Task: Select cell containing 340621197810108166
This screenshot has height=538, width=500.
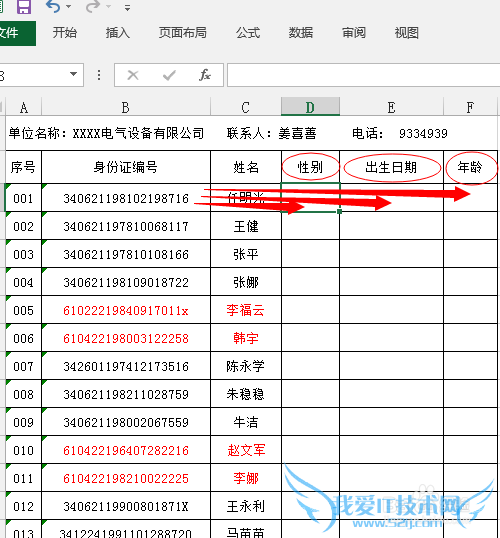Action: click(126, 254)
